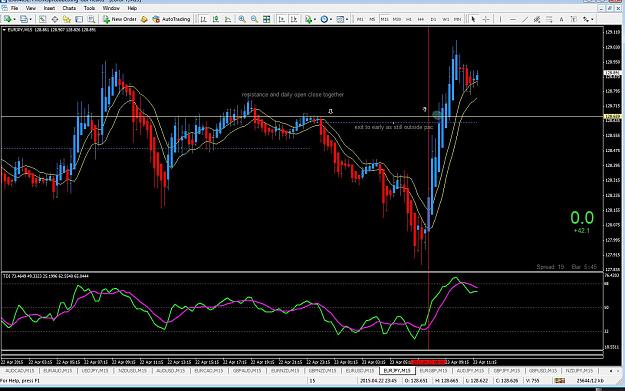625x391 pixels.
Task: Open the Window menu
Action: [x=111, y=8]
